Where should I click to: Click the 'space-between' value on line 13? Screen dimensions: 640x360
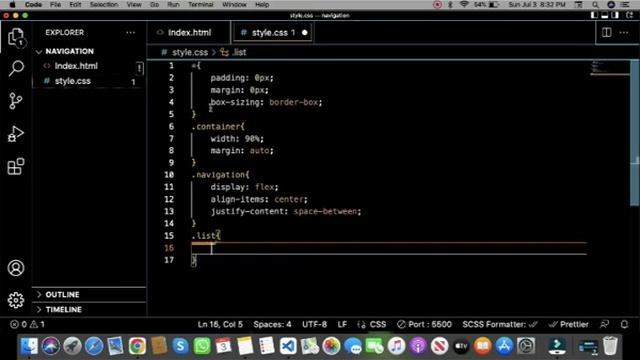tap(325, 211)
